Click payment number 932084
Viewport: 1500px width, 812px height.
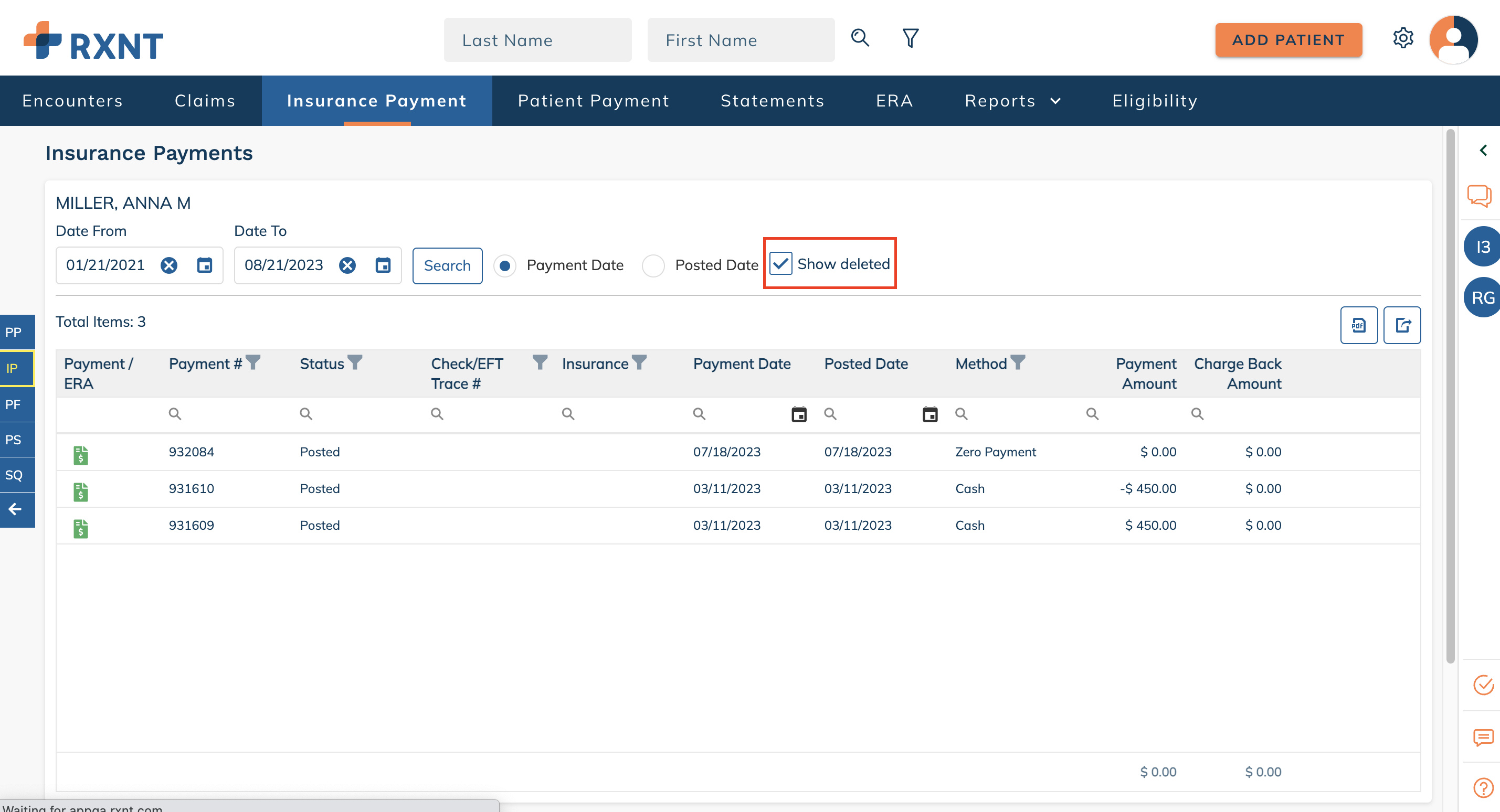pyautogui.click(x=191, y=452)
